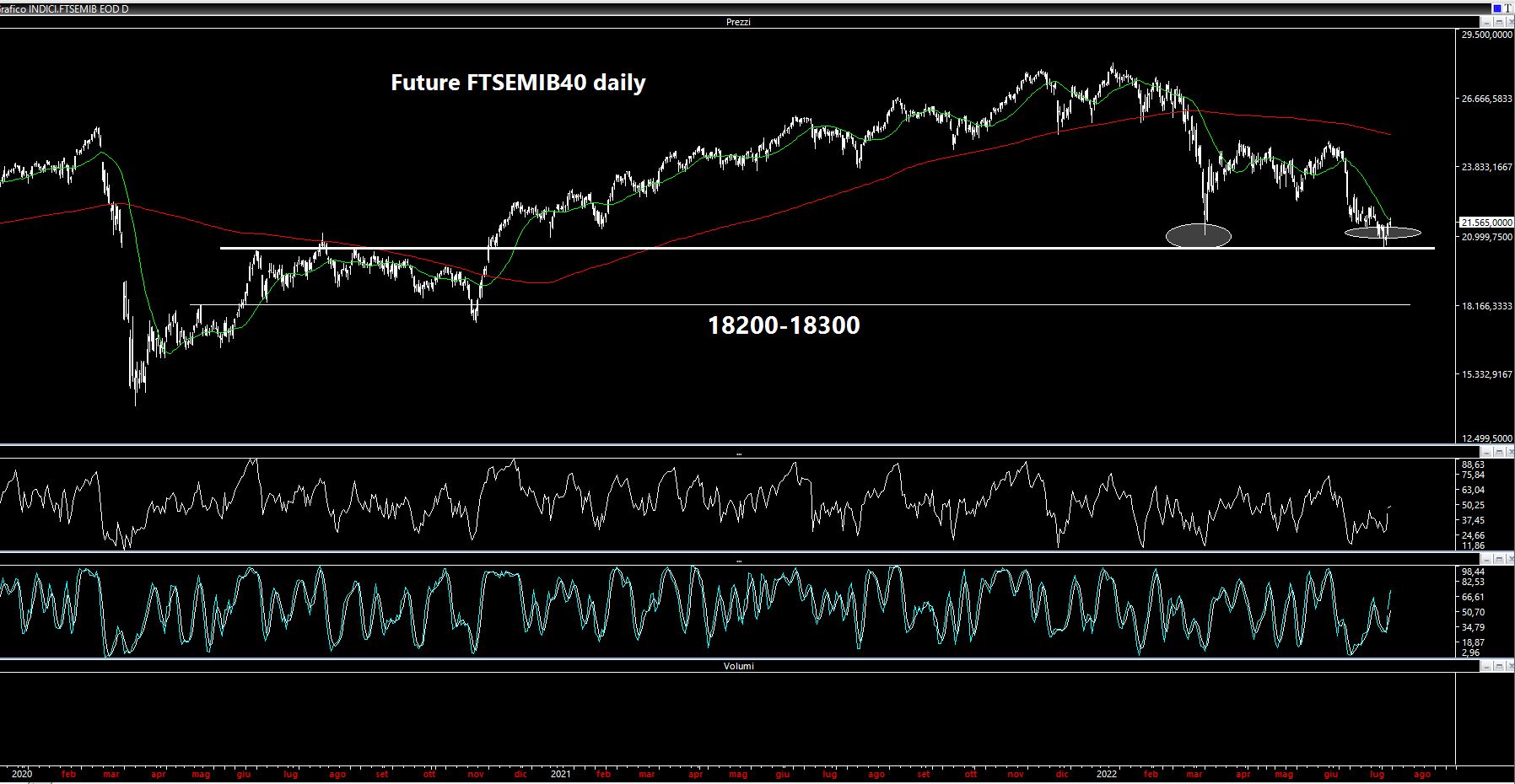The width and height of the screenshot is (1515, 784).
Task: Click the 2022 year label on time axis
Action: tap(1106, 774)
